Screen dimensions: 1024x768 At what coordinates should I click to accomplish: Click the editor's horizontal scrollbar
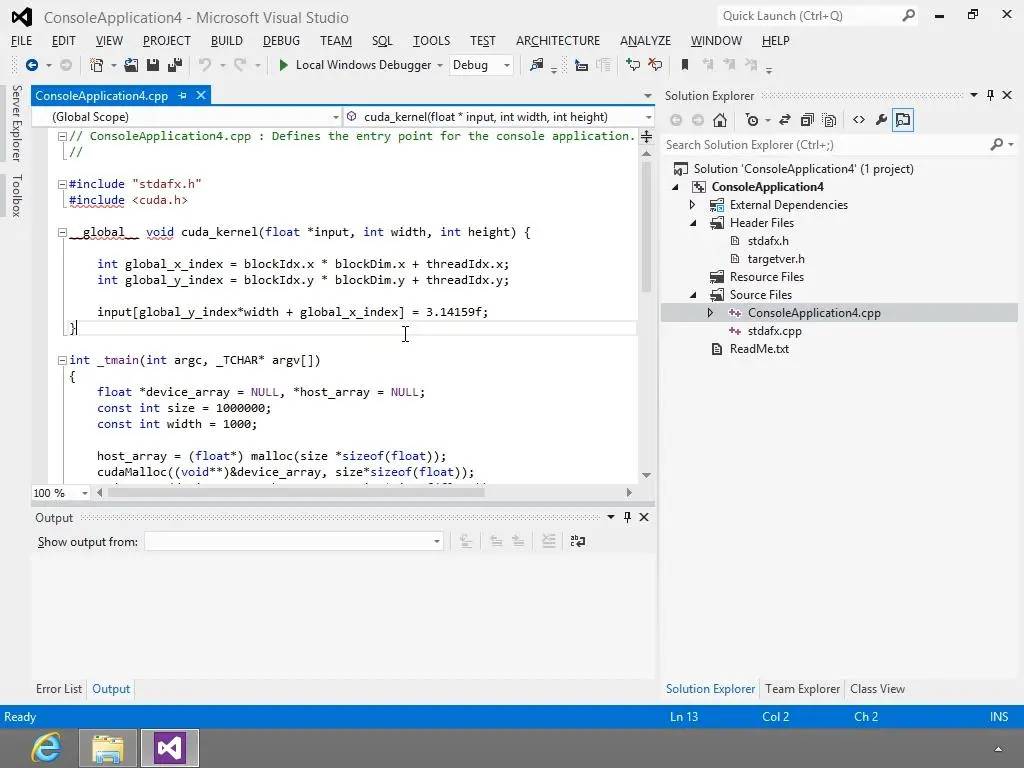(x=300, y=492)
